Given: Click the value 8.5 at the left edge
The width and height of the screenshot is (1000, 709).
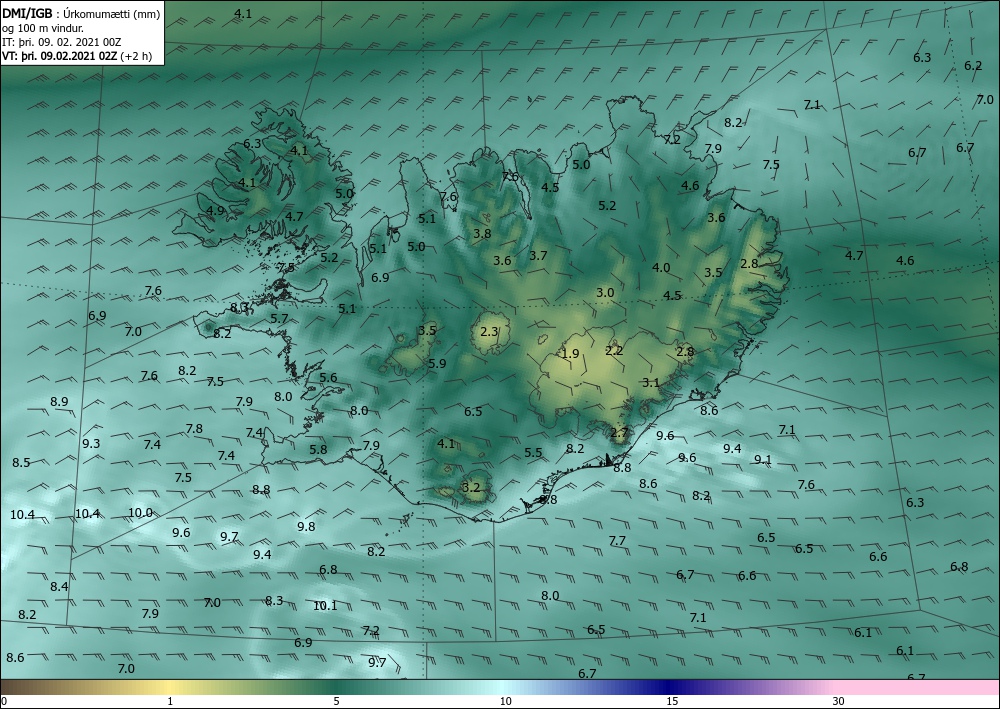Looking at the screenshot, I should [21, 462].
